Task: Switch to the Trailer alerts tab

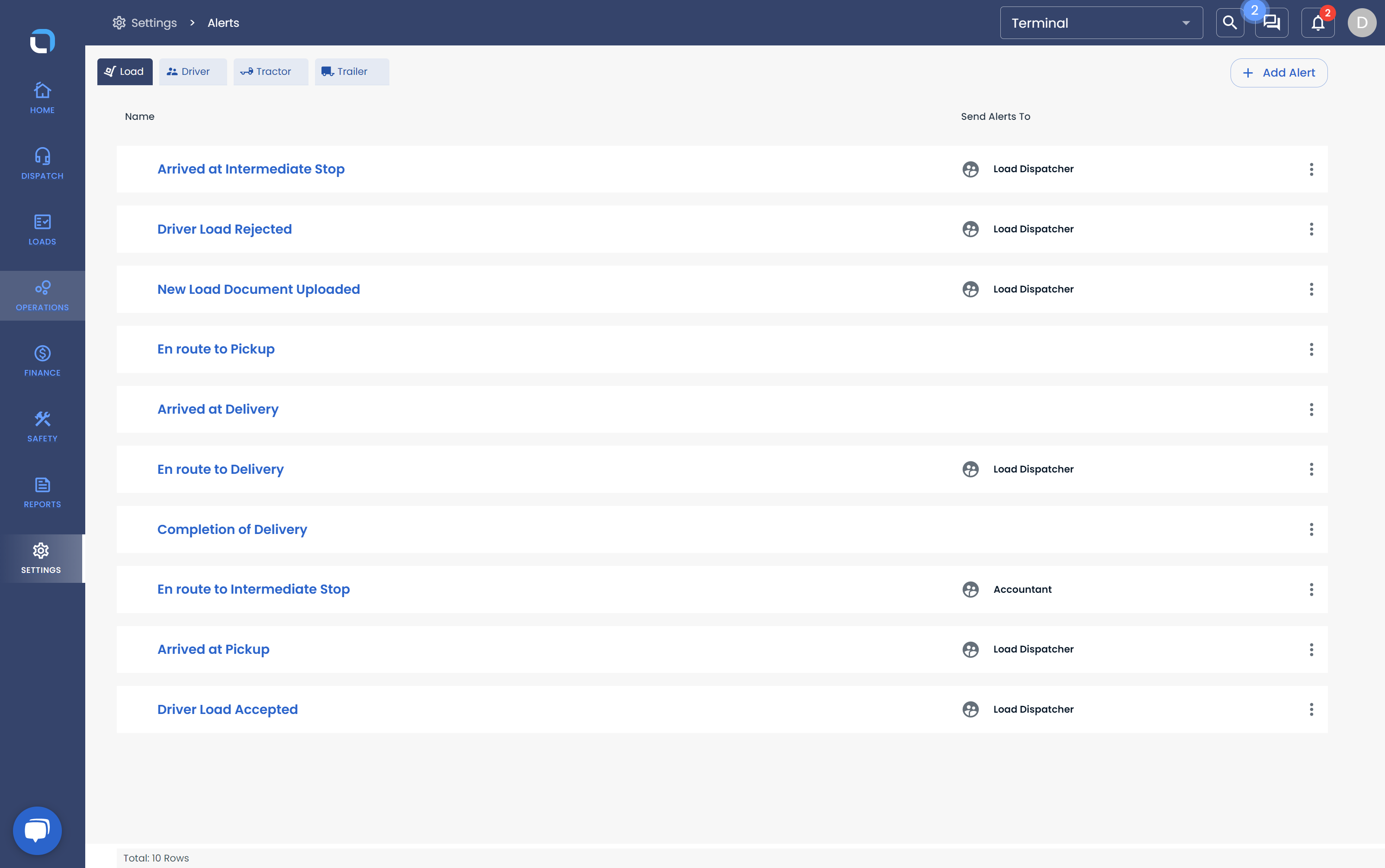Action: click(x=352, y=72)
